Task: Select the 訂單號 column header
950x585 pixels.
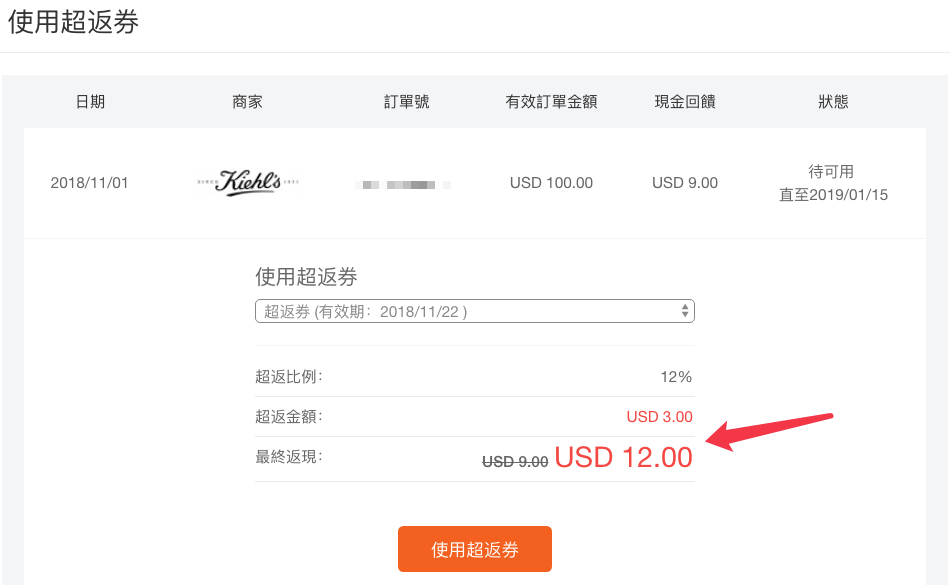Action: (x=407, y=101)
